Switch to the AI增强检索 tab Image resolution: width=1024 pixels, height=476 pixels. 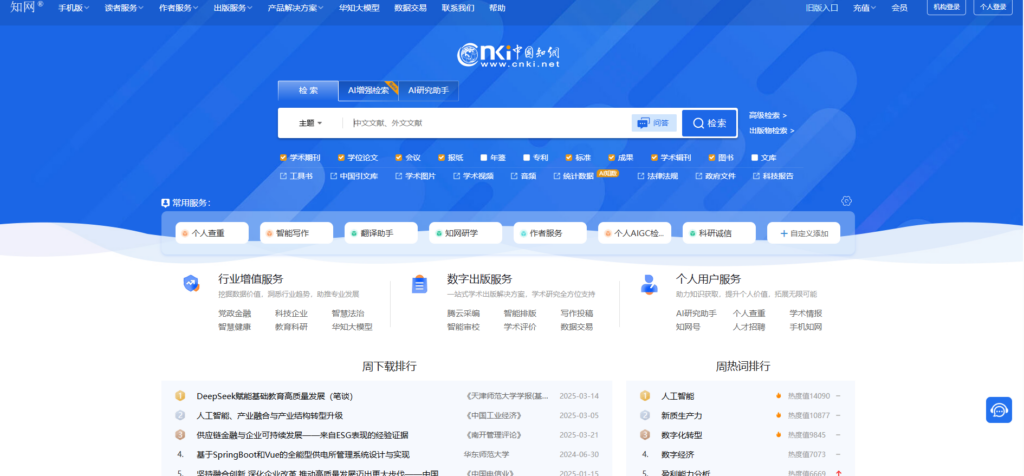coord(369,91)
